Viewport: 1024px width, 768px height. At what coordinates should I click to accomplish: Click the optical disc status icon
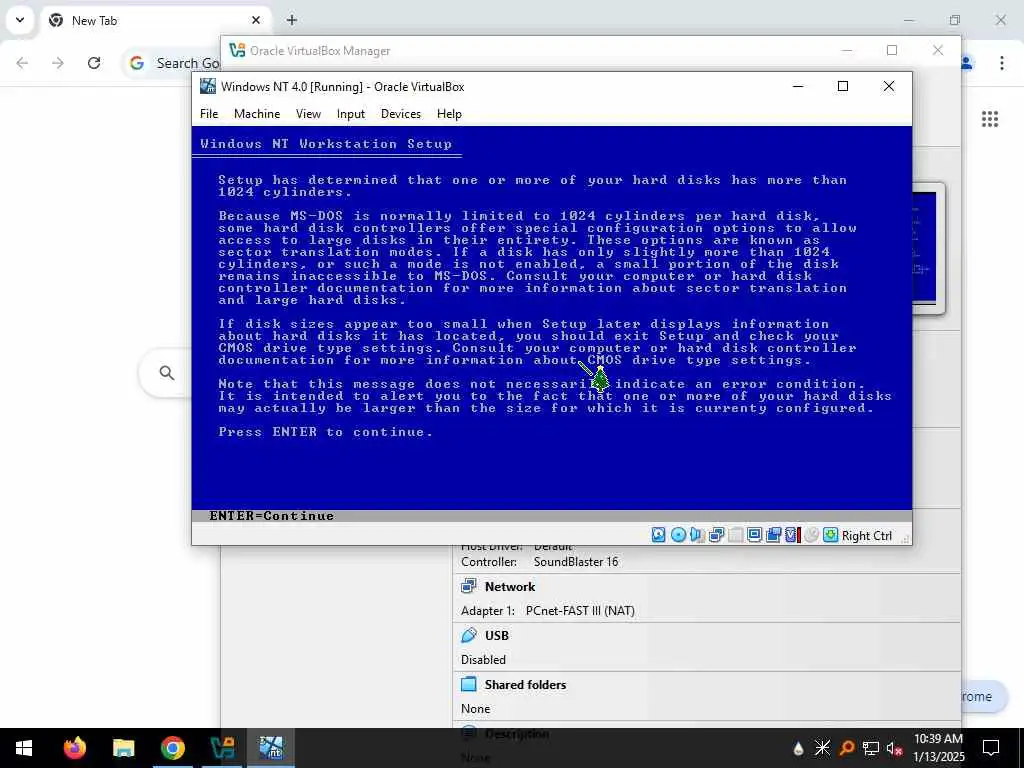point(679,536)
